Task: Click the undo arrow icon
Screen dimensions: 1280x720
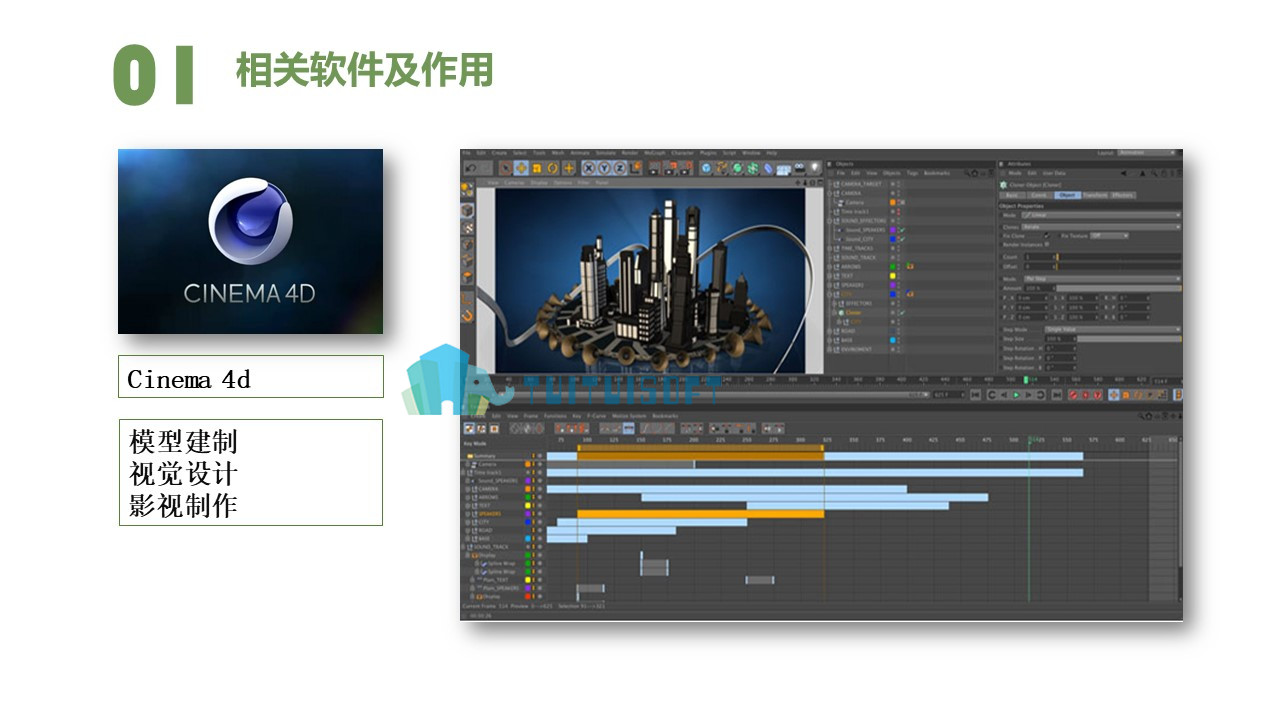Action: click(x=472, y=168)
